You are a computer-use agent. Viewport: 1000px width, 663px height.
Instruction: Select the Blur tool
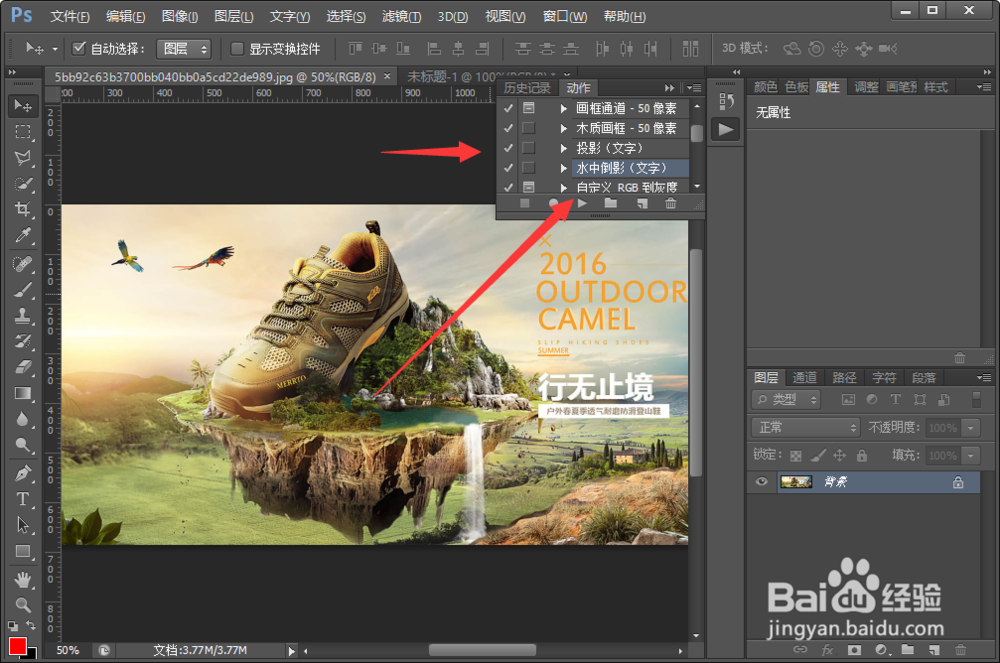[23, 419]
